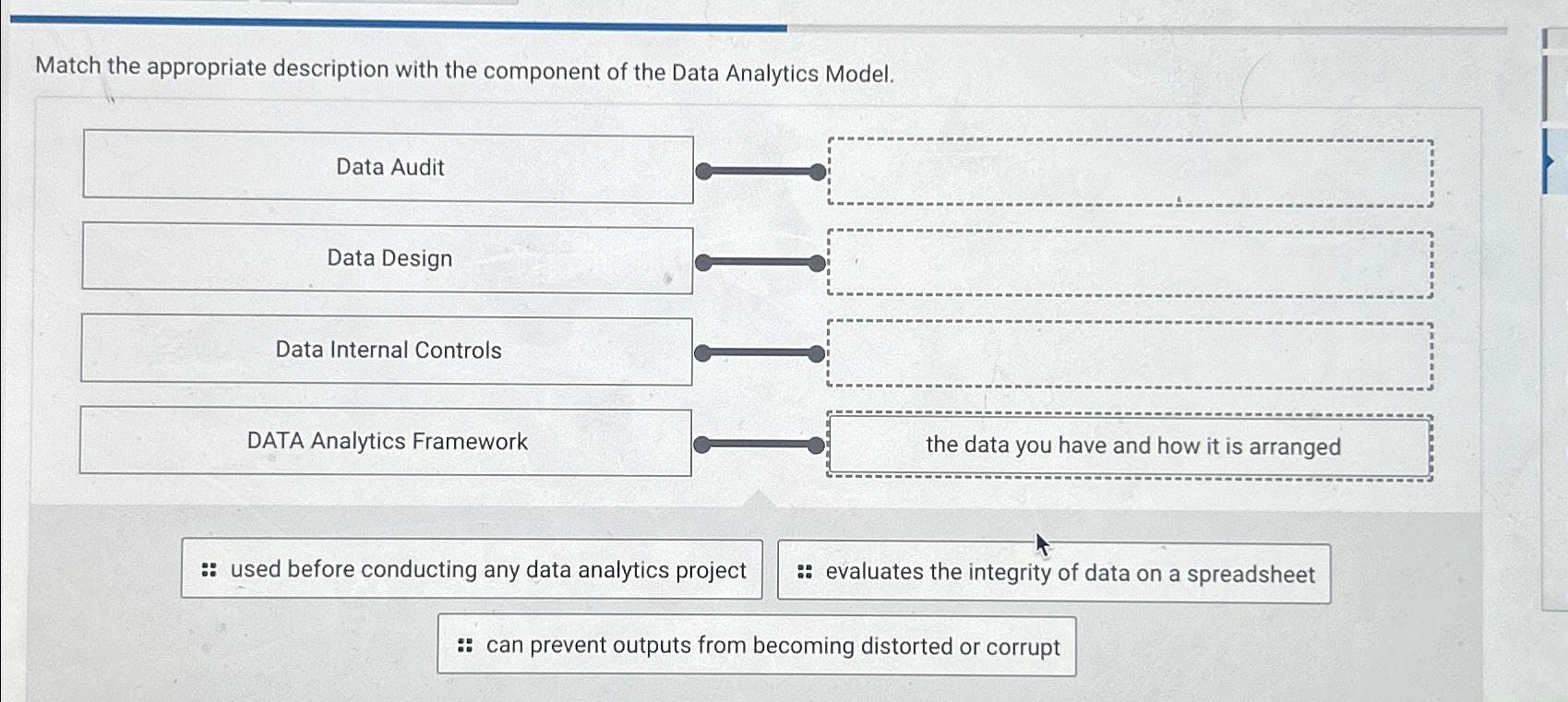Click drag handle icon of 'used before conducting' option
This screenshot has height=702, width=1568.
point(209,570)
